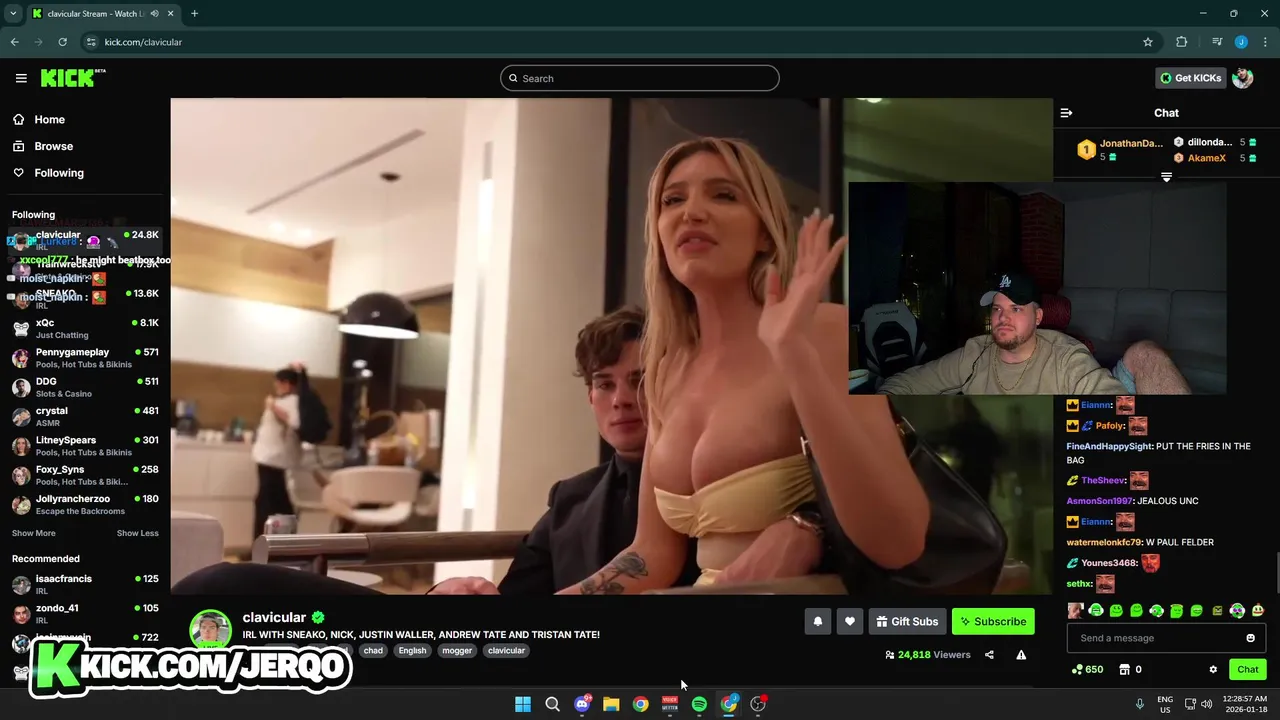Open the hamburger sidebar menu
Viewport: 1280px width, 720px height.
click(x=21, y=78)
